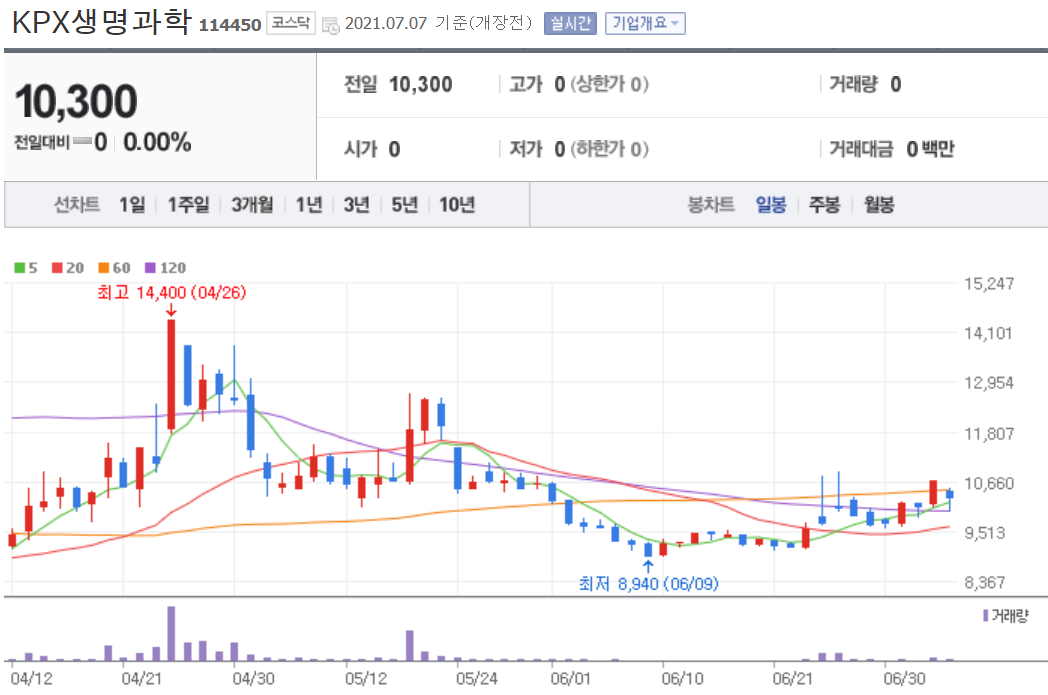Image resolution: width=1048 pixels, height=695 pixels.
Task: Click the tallest purple volume bar
Action: (171, 634)
